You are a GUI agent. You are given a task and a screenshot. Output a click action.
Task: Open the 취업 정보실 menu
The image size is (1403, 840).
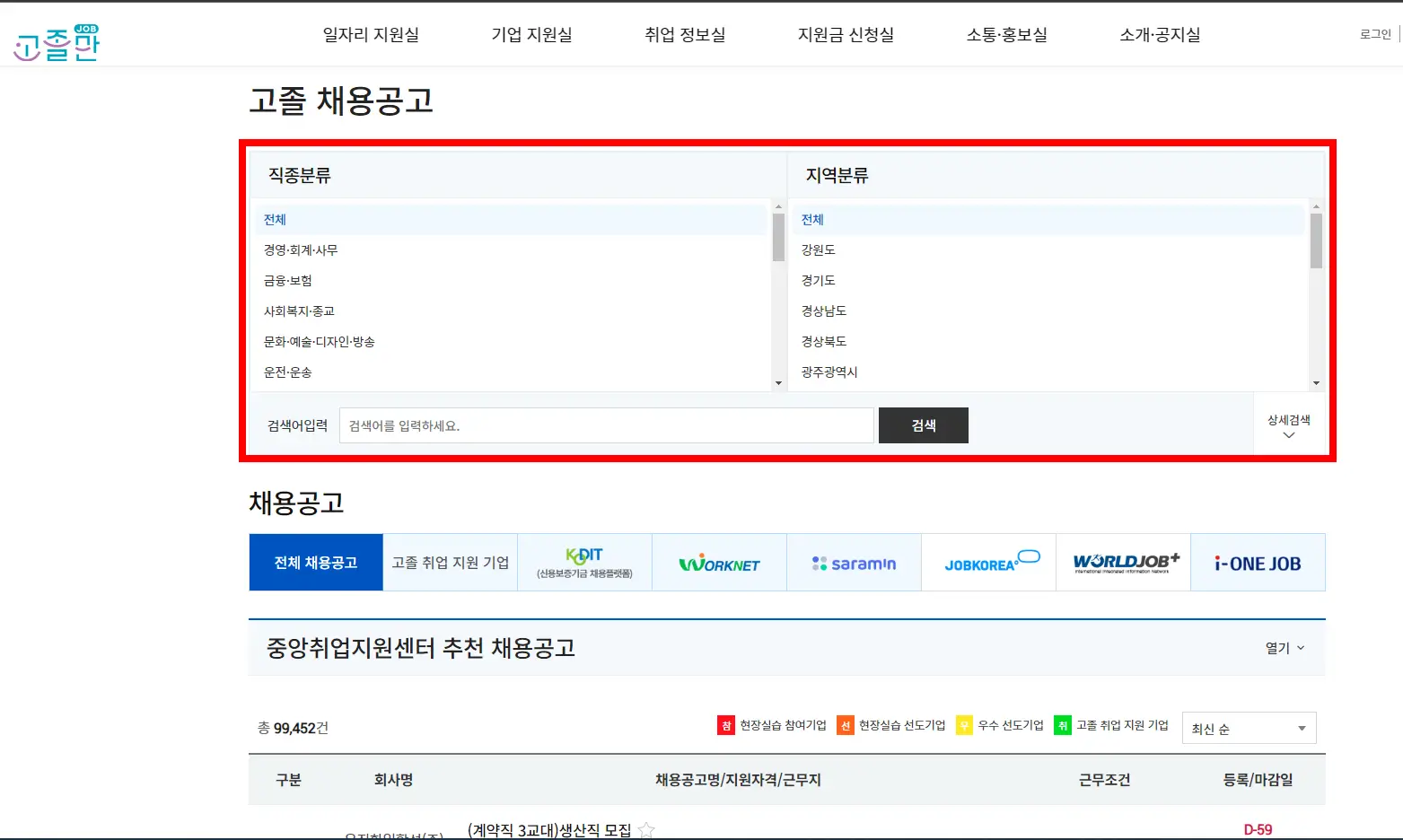pos(686,34)
